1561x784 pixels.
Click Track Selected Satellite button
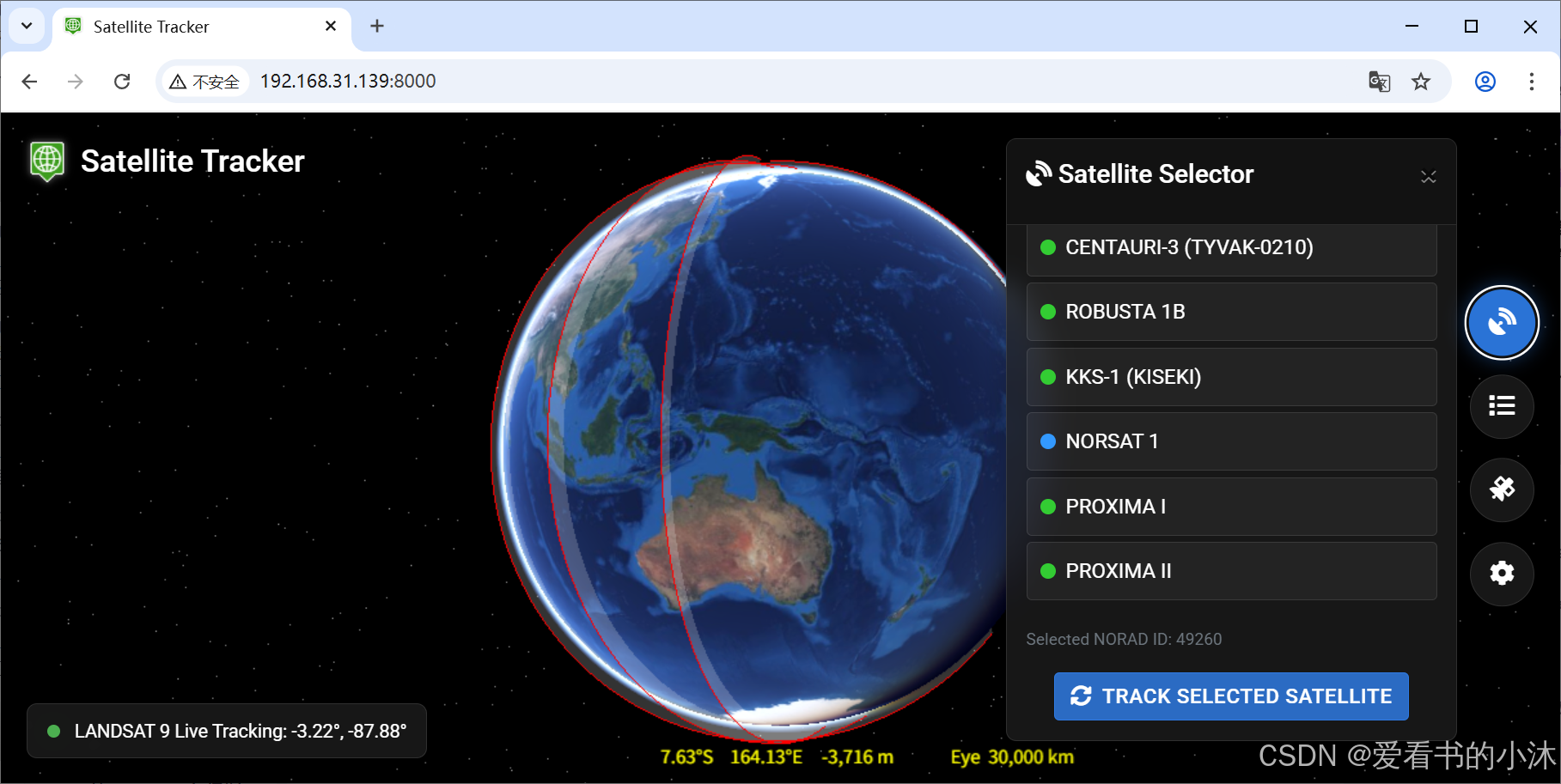1231,696
